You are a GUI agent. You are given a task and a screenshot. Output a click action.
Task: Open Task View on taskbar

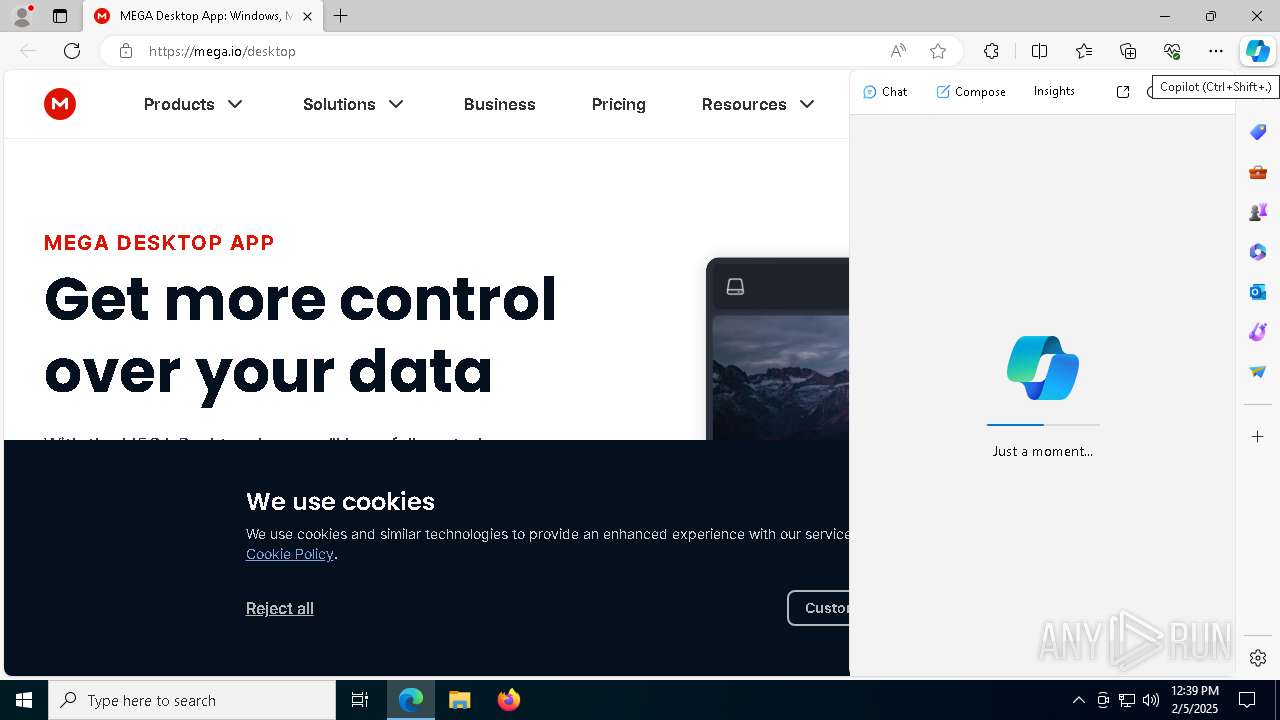pyautogui.click(x=360, y=700)
